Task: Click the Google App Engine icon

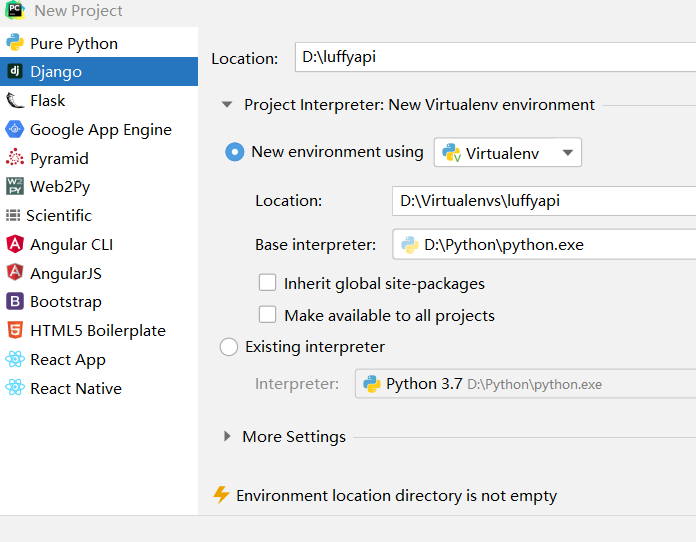Action: click(x=15, y=129)
